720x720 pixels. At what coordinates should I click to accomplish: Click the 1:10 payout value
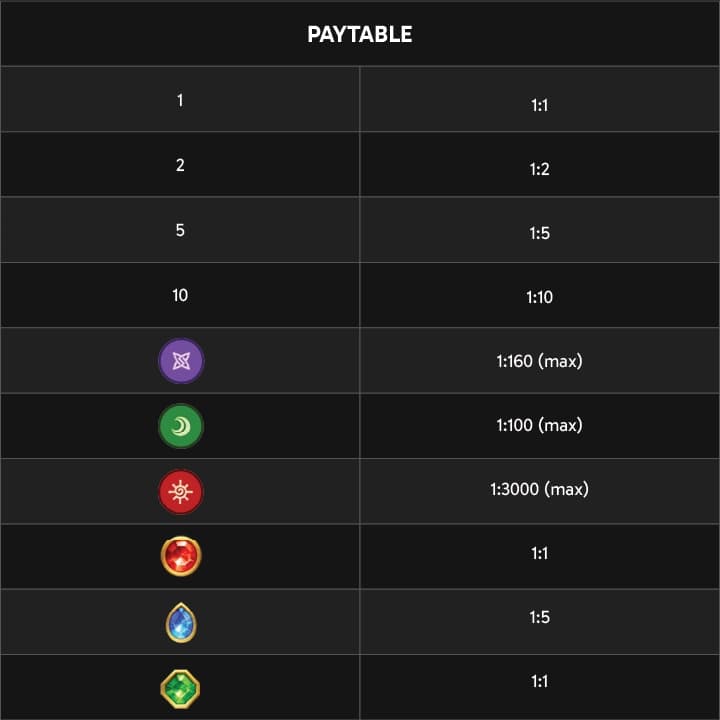tap(540, 298)
